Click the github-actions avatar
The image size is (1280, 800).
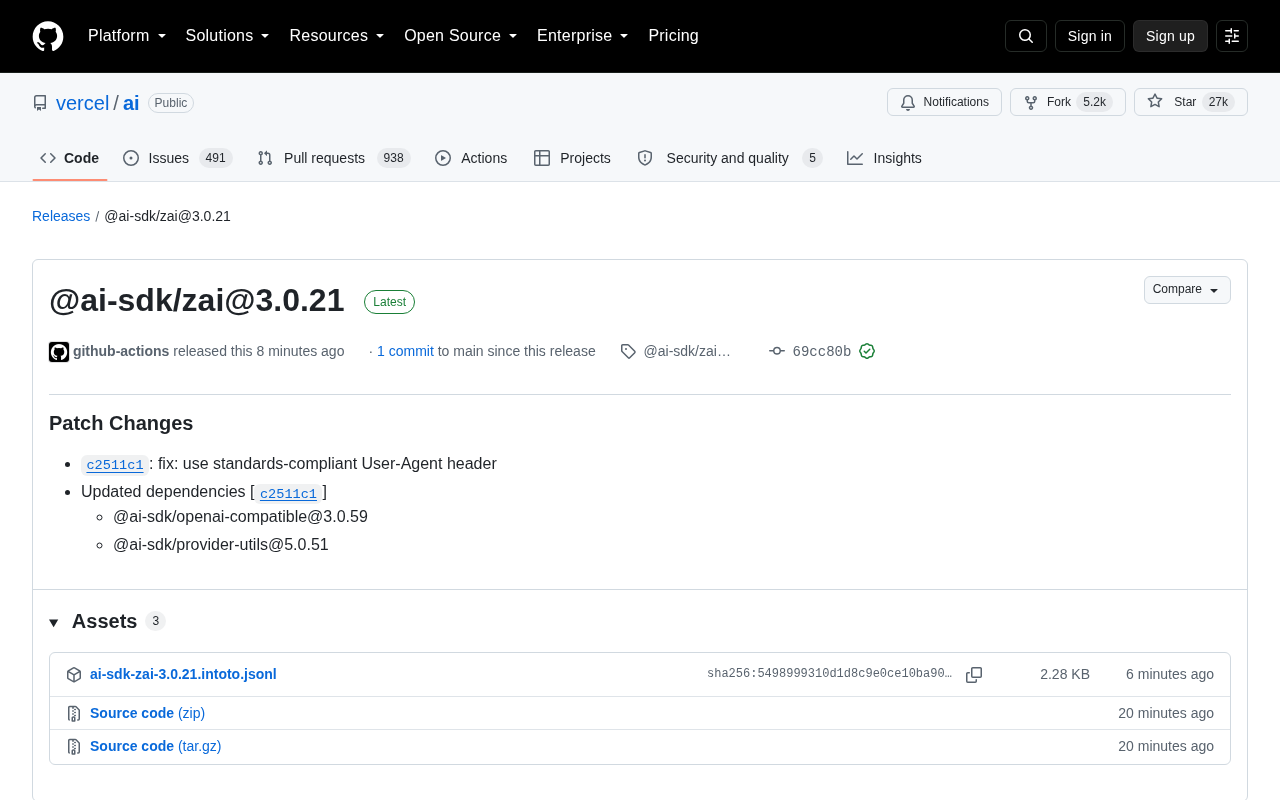tap(59, 352)
